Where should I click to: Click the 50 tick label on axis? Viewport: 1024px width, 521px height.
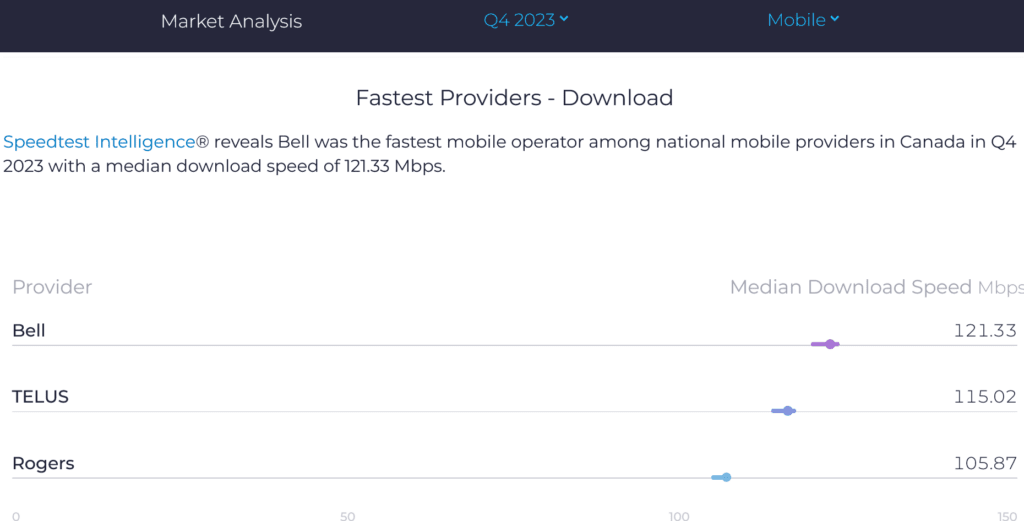(347, 516)
